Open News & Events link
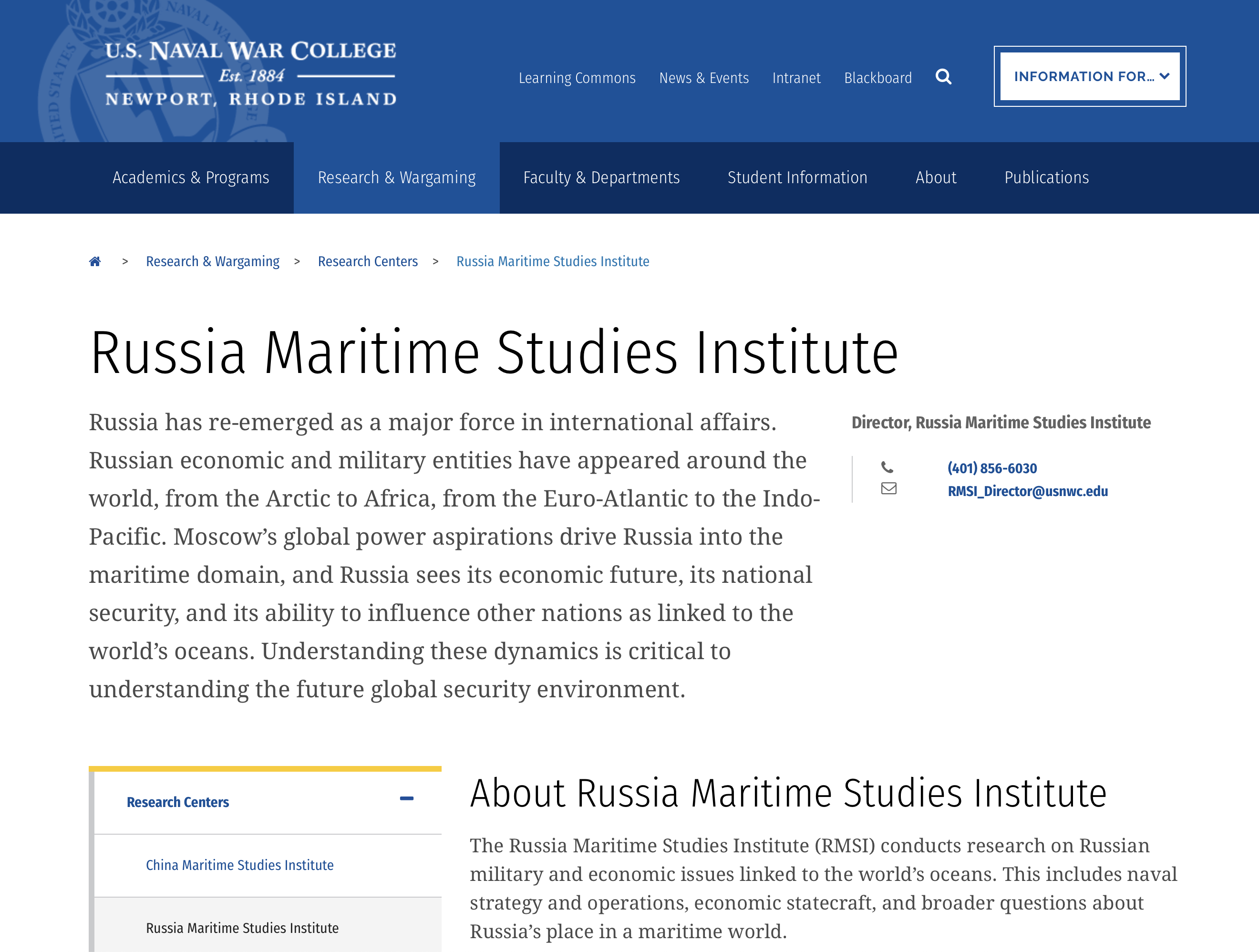Viewport: 1259px width, 952px height. [x=703, y=78]
